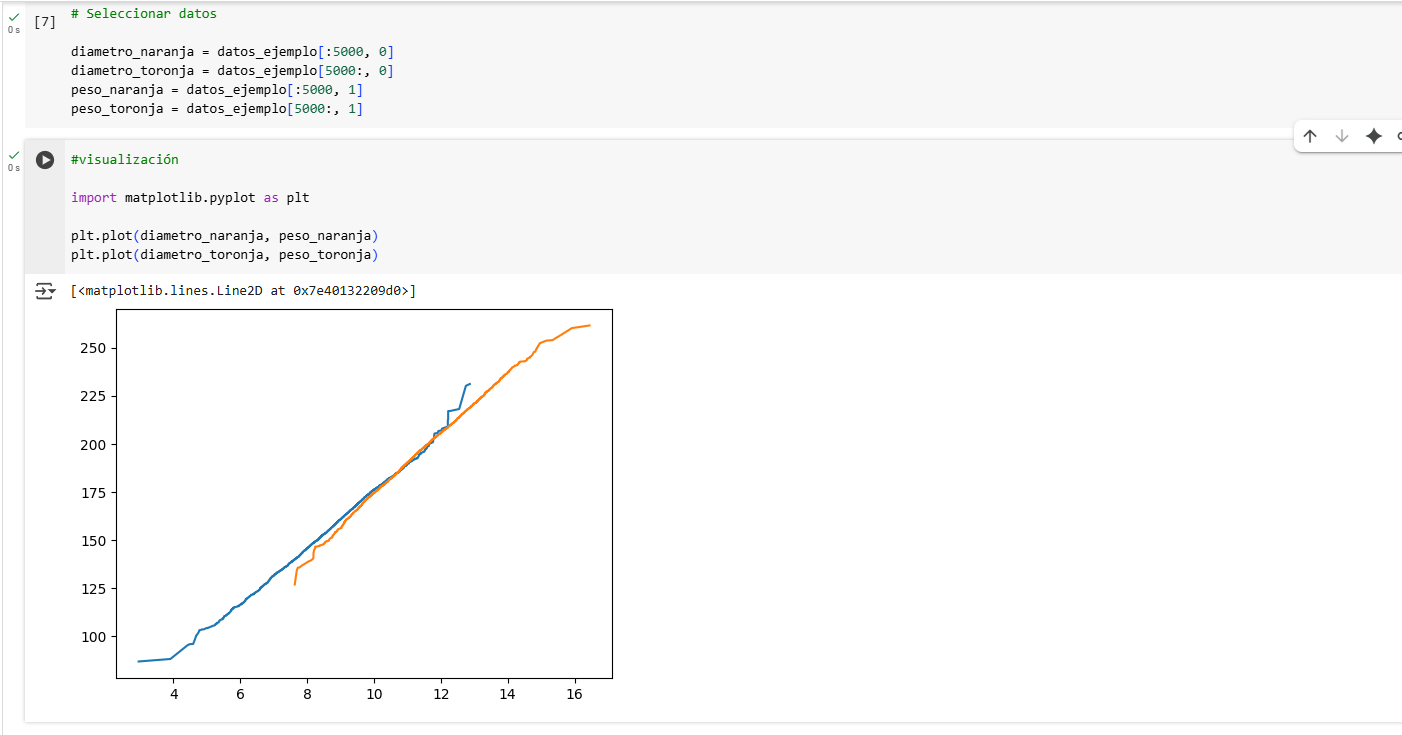Click the x-axis tick label 16
Image resolution: width=1402 pixels, height=735 pixels.
[575, 695]
